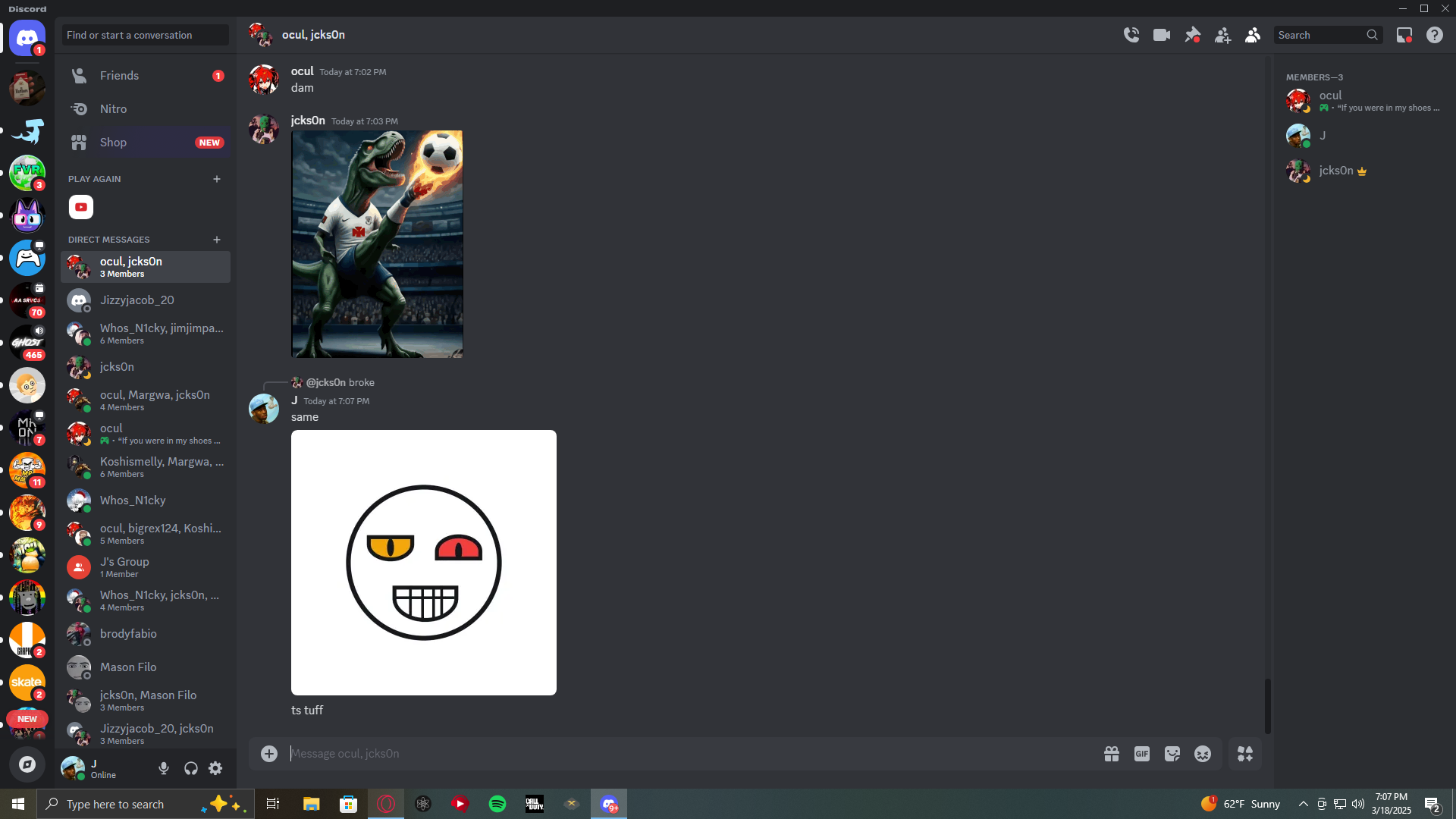1456x819 pixels.
Task: Open J's Group conversation
Action: point(146,567)
